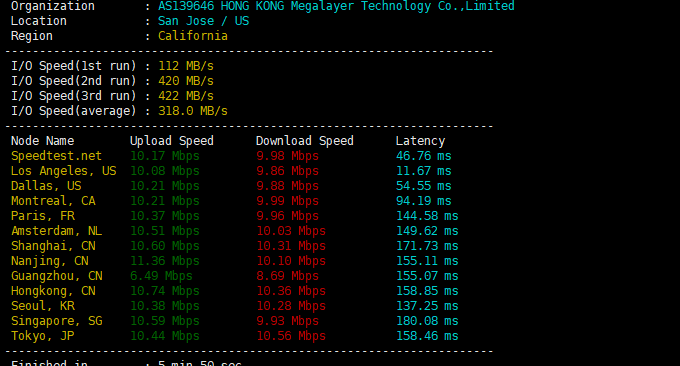680x366 pixels.
Task: Select download speed 9.99 Mbps for Montreal
Action: 288,201
